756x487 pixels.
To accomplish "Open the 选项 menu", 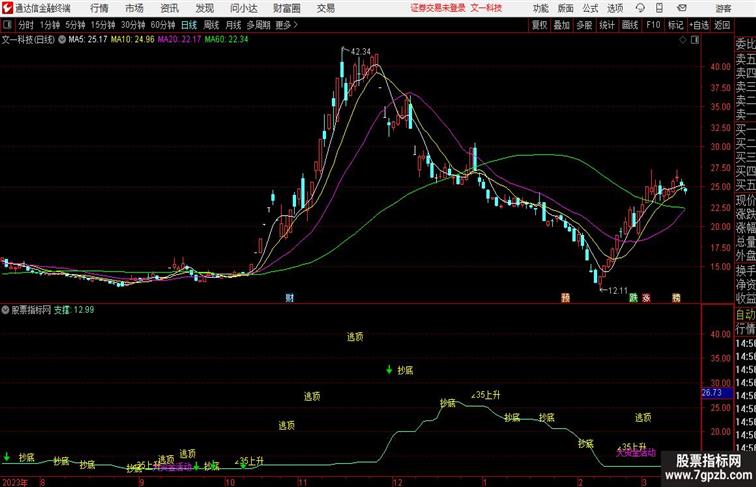I will [615, 8].
